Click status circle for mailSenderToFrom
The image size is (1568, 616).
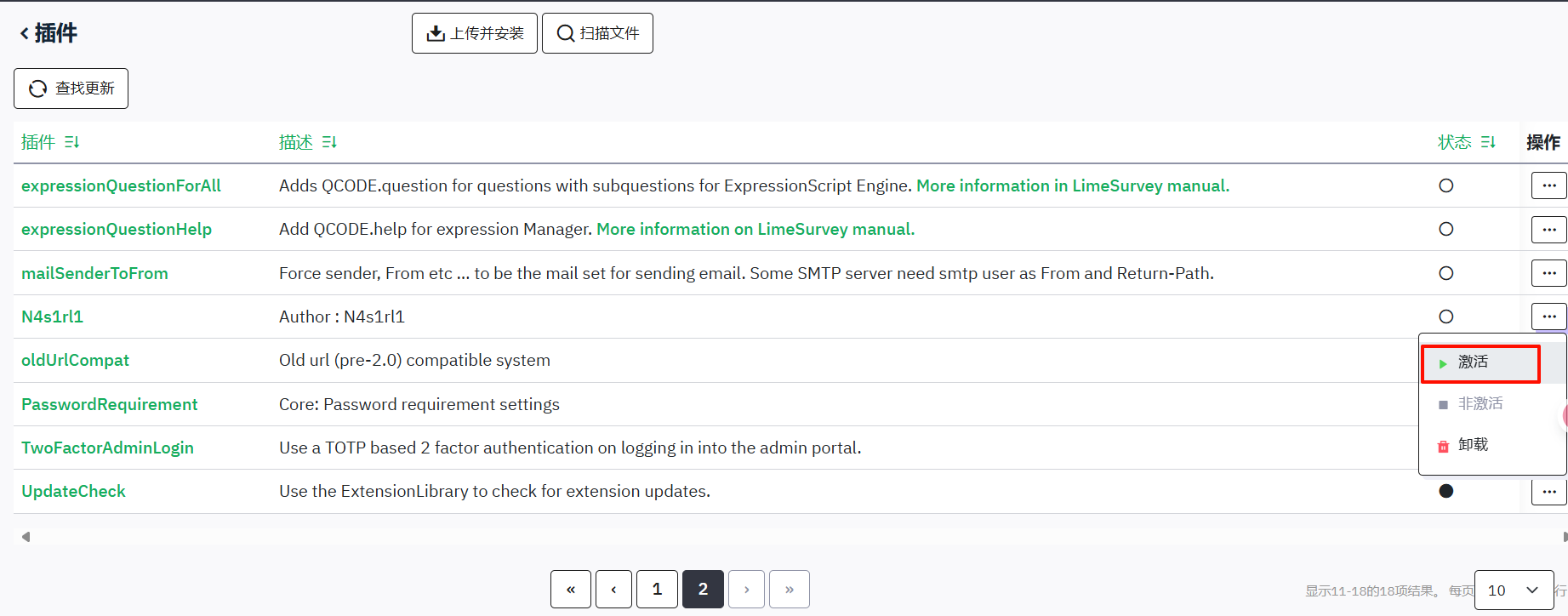tap(1446, 273)
